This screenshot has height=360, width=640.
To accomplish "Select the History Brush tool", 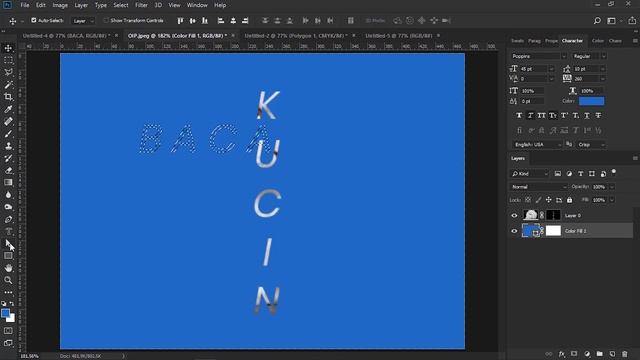I will click(x=8, y=158).
